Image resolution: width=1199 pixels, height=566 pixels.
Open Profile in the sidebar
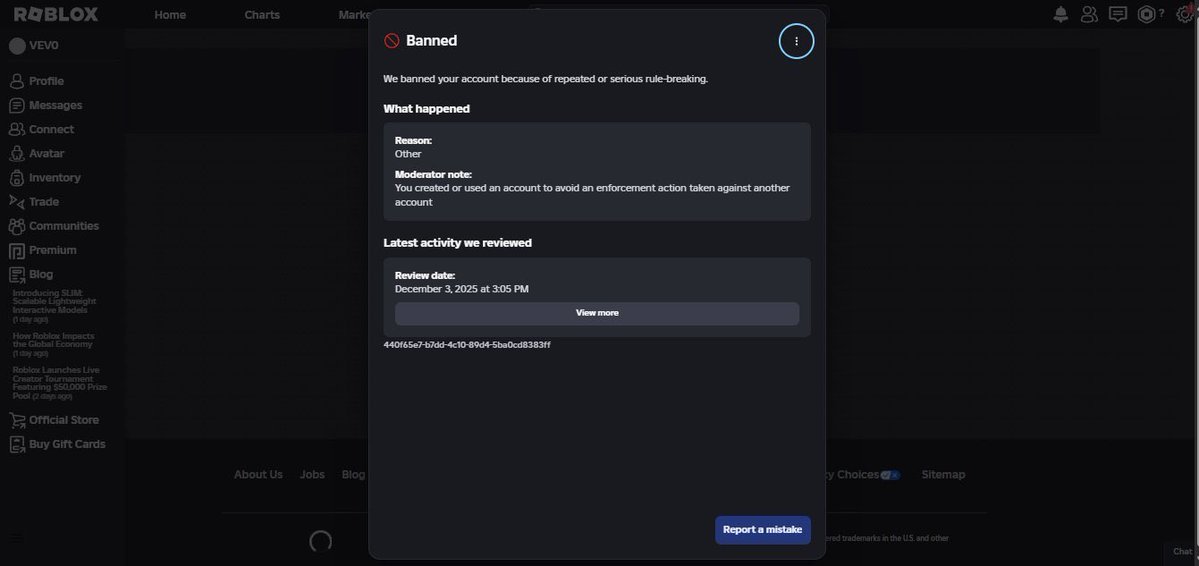37,81
